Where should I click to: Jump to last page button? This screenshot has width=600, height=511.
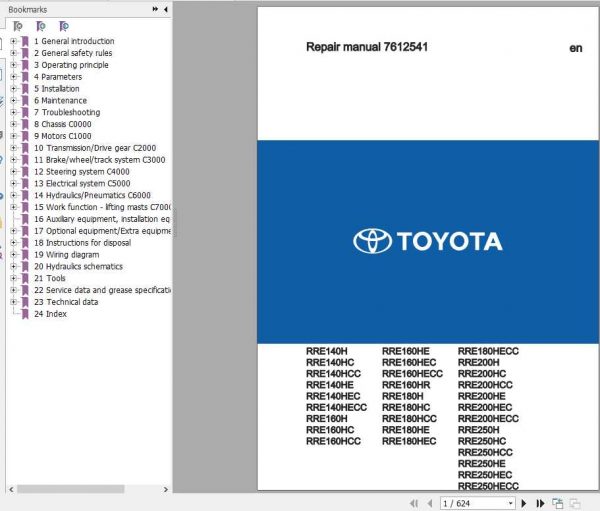click(540, 503)
